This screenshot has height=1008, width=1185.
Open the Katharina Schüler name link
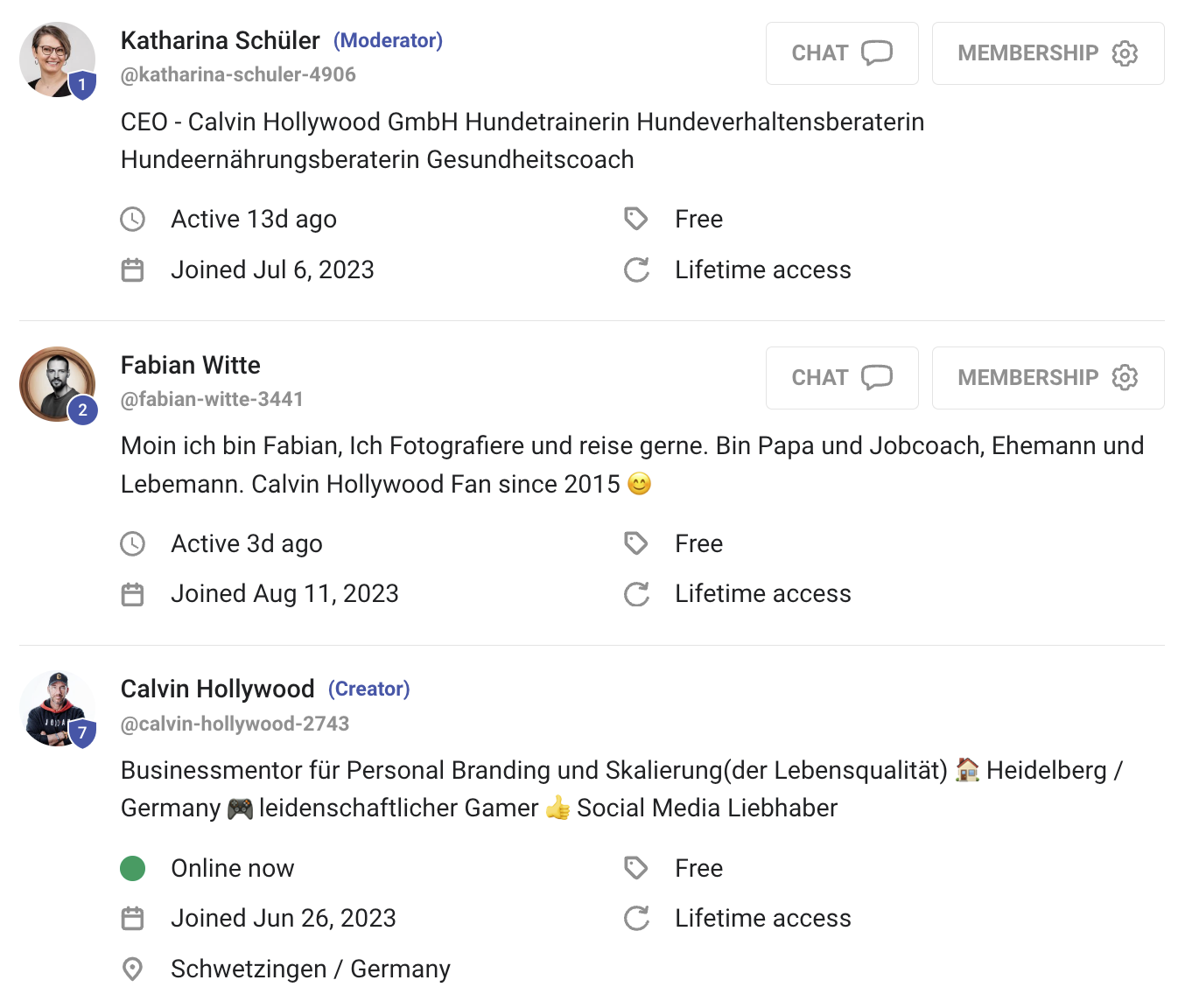tap(220, 41)
